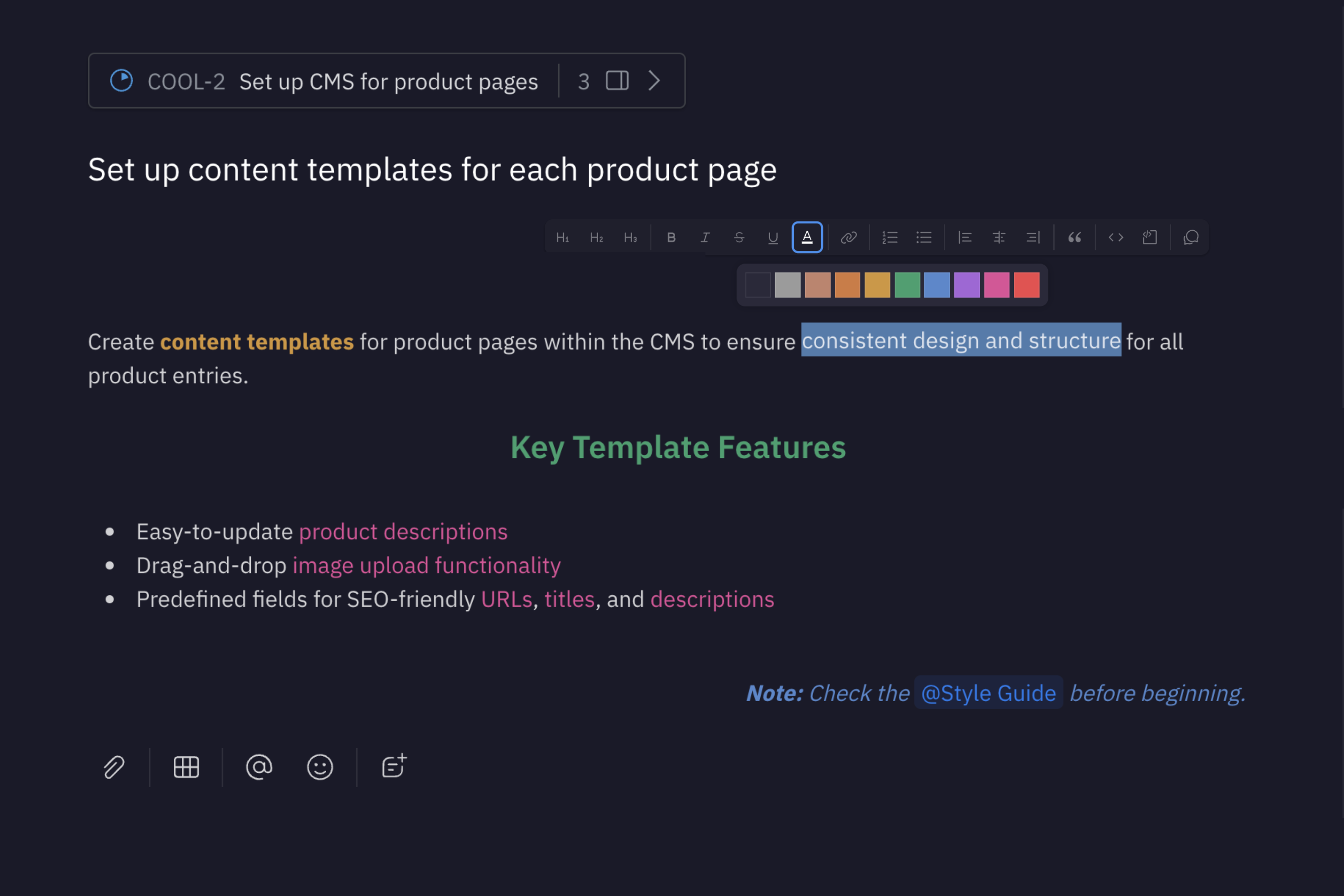Add a comment on the selected text

click(1191, 237)
